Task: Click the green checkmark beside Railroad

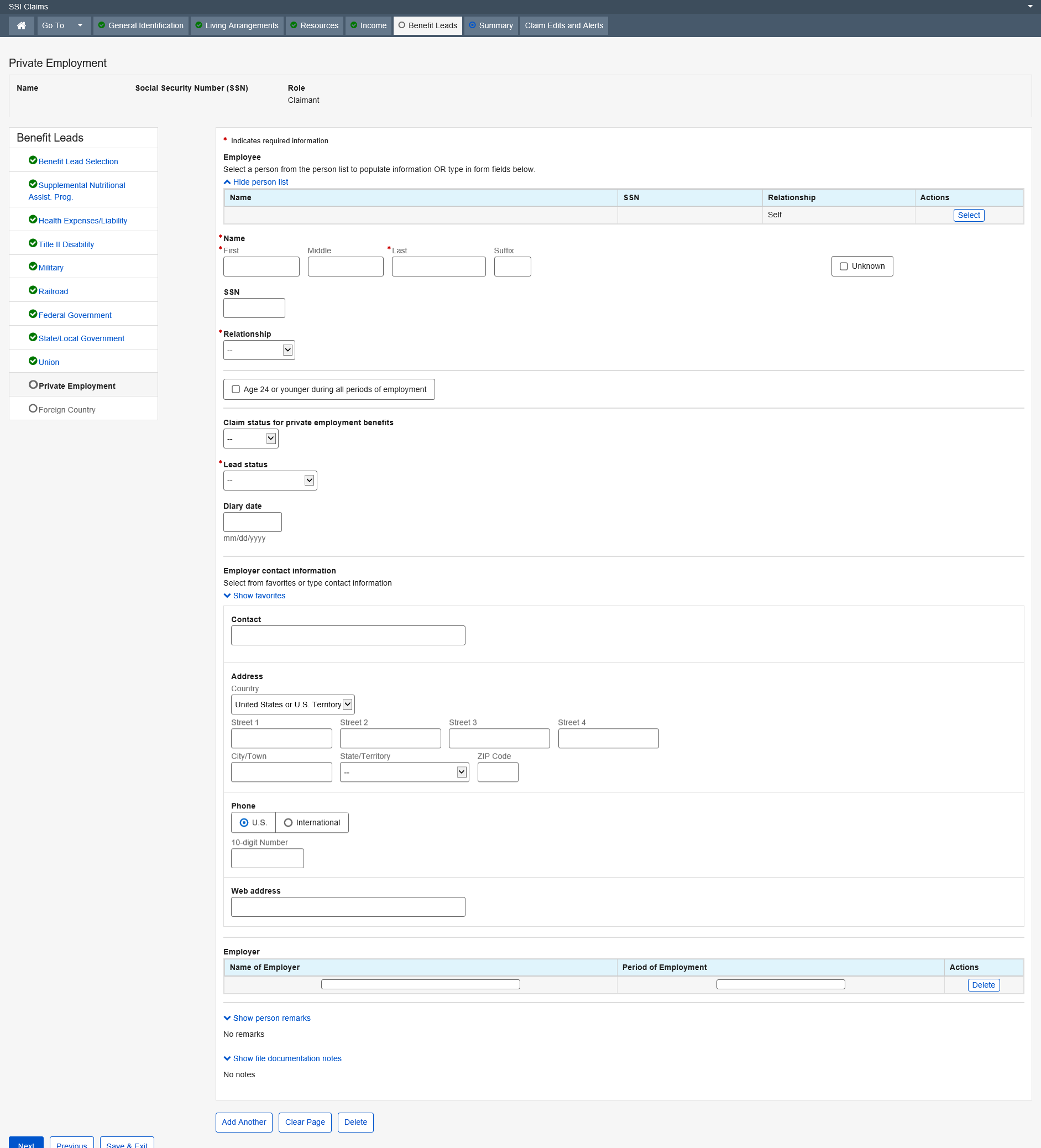Action: pyautogui.click(x=33, y=290)
